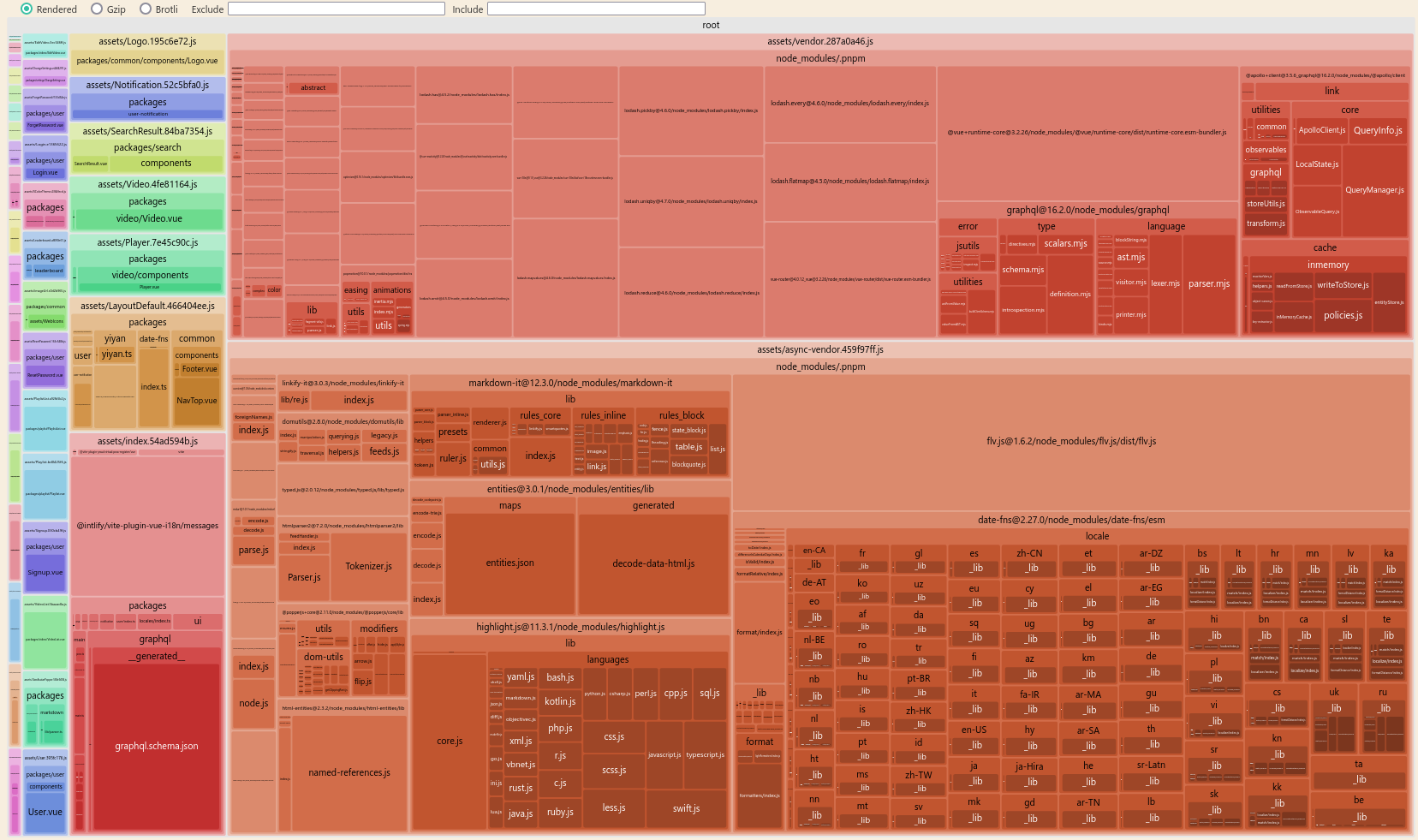This screenshot has height=840, width=1418.
Task: Open the assets/Player.7e45c90c.js chunk
Action: point(147,242)
